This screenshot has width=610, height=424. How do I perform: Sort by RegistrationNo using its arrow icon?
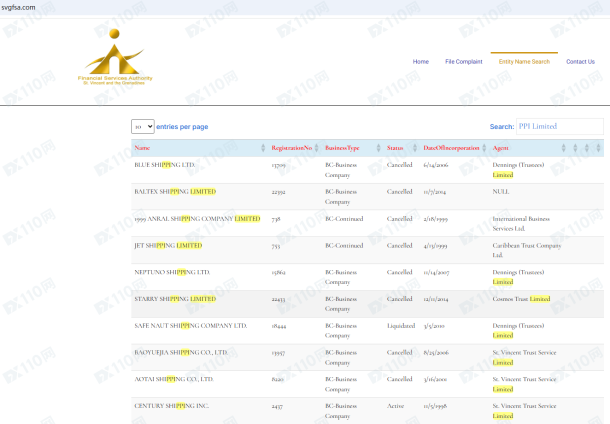click(x=316, y=148)
